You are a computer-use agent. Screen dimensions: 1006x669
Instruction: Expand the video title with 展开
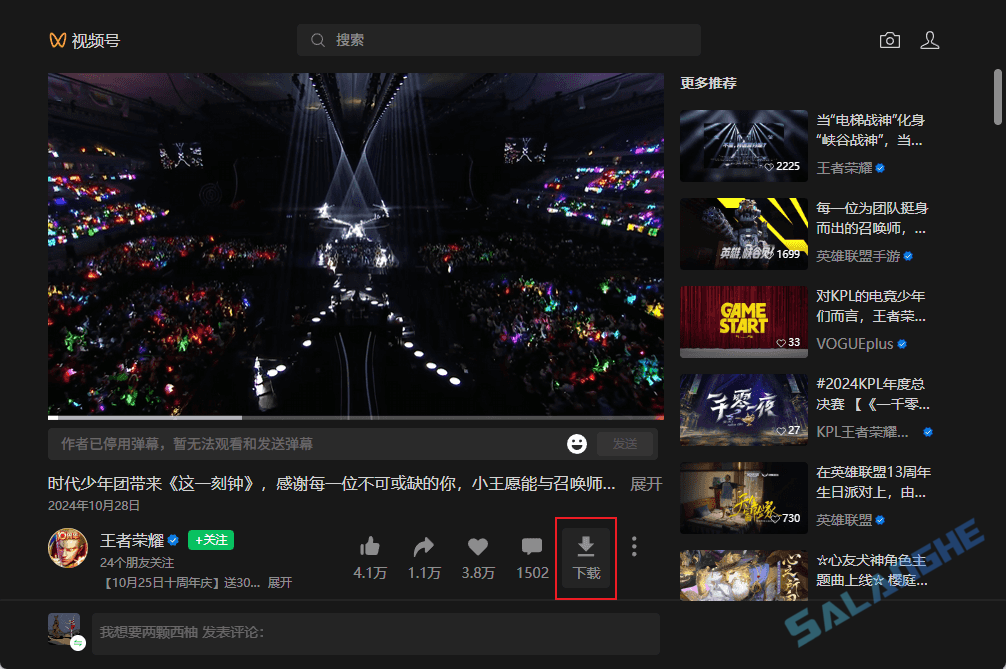click(646, 484)
